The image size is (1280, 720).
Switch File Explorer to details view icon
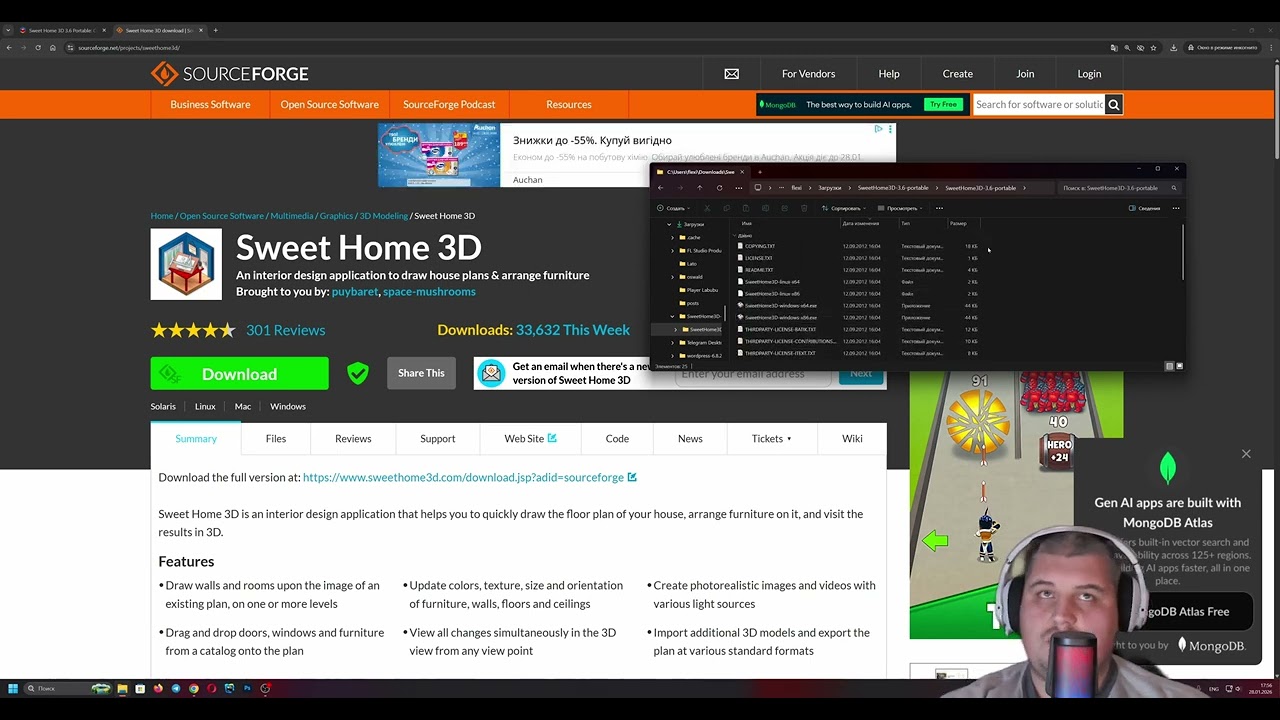[1170, 366]
